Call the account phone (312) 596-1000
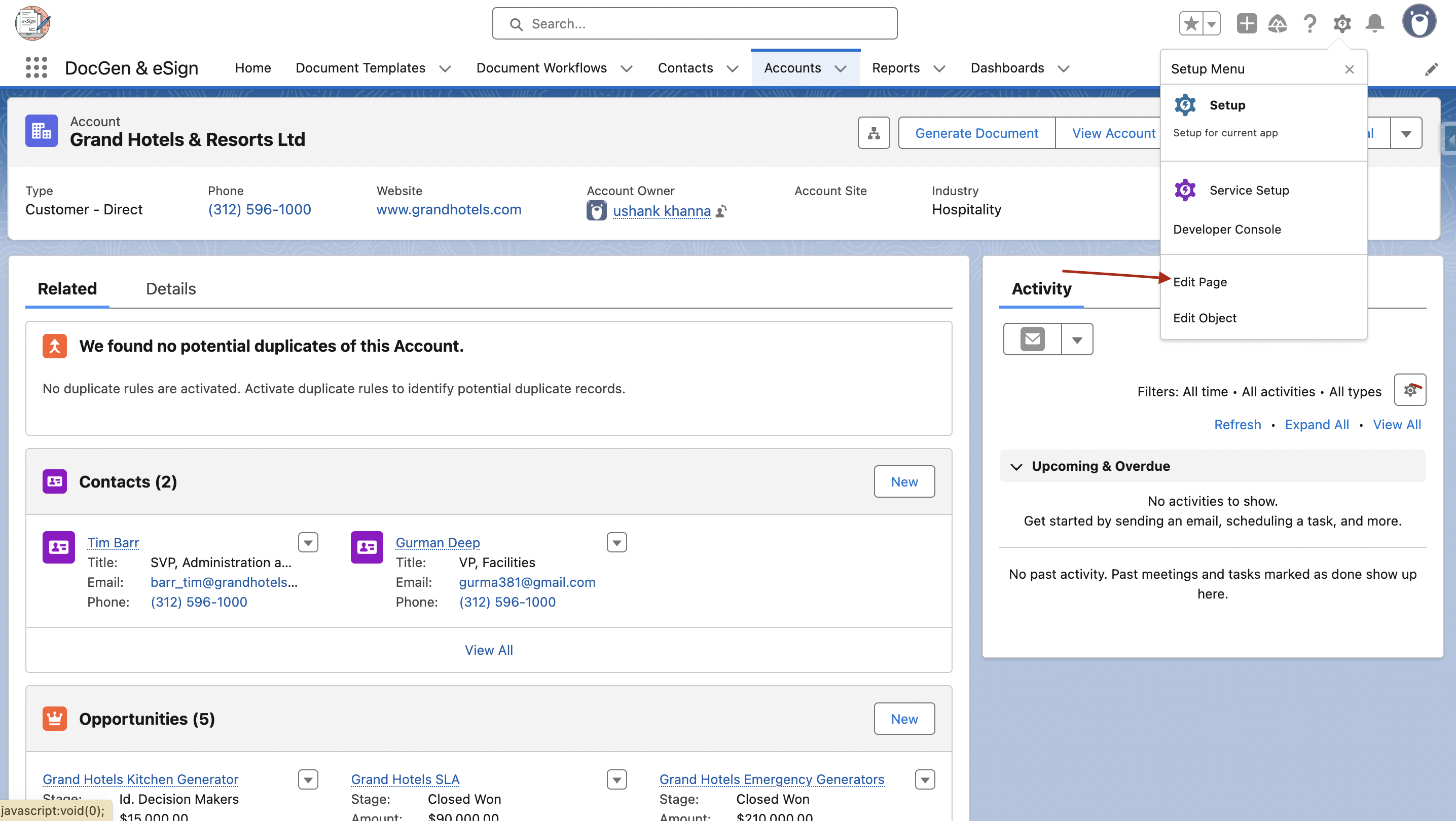 pyautogui.click(x=259, y=209)
